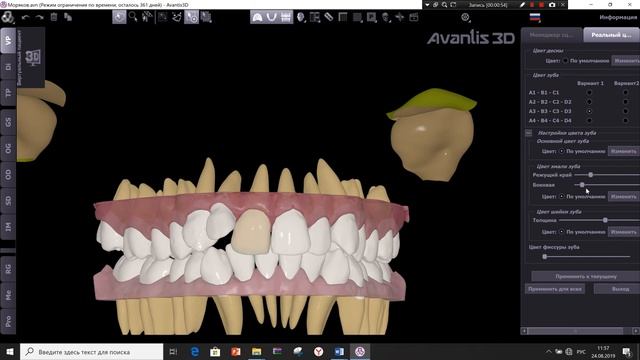Collapse the tooth color settings section
Screen dimensions: 640x360
click(x=529, y=133)
